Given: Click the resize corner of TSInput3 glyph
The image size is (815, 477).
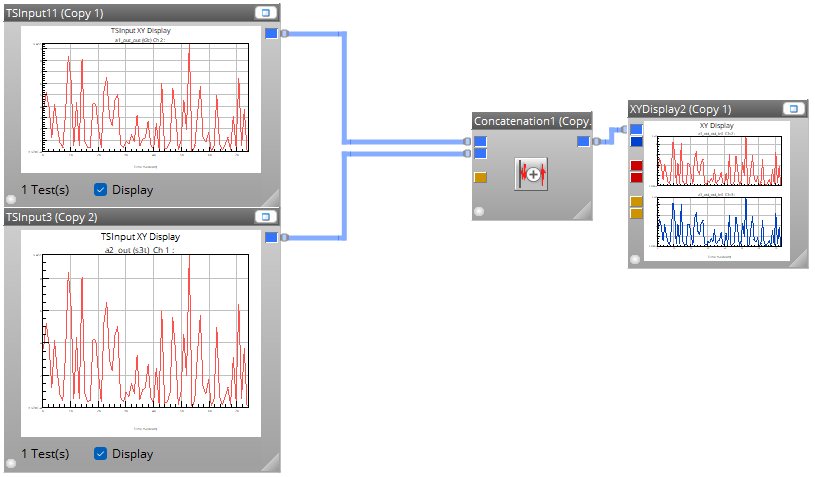Looking at the screenshot, I should pyautogui.click(x=270, y=461).
